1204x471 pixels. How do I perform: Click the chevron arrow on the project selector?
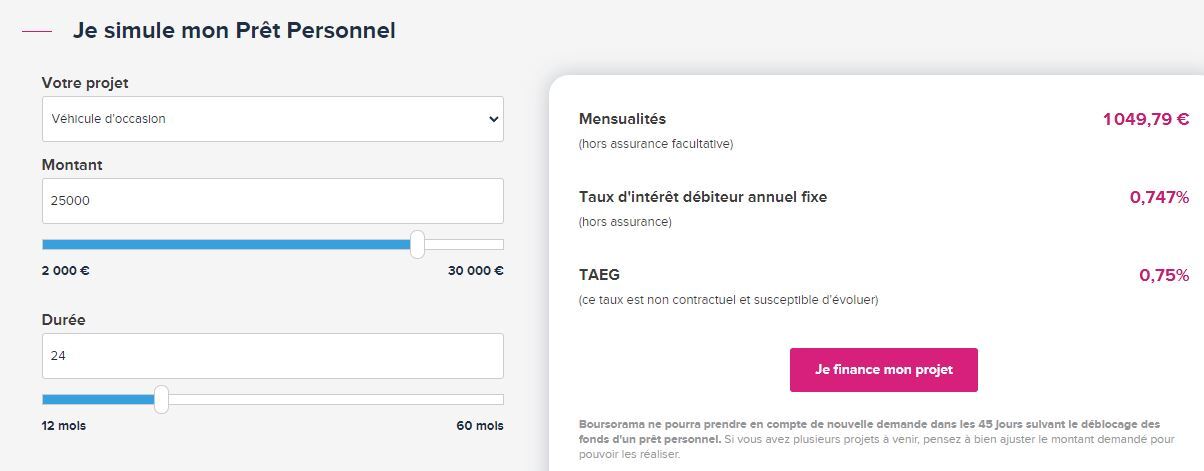tap(493, 119)
